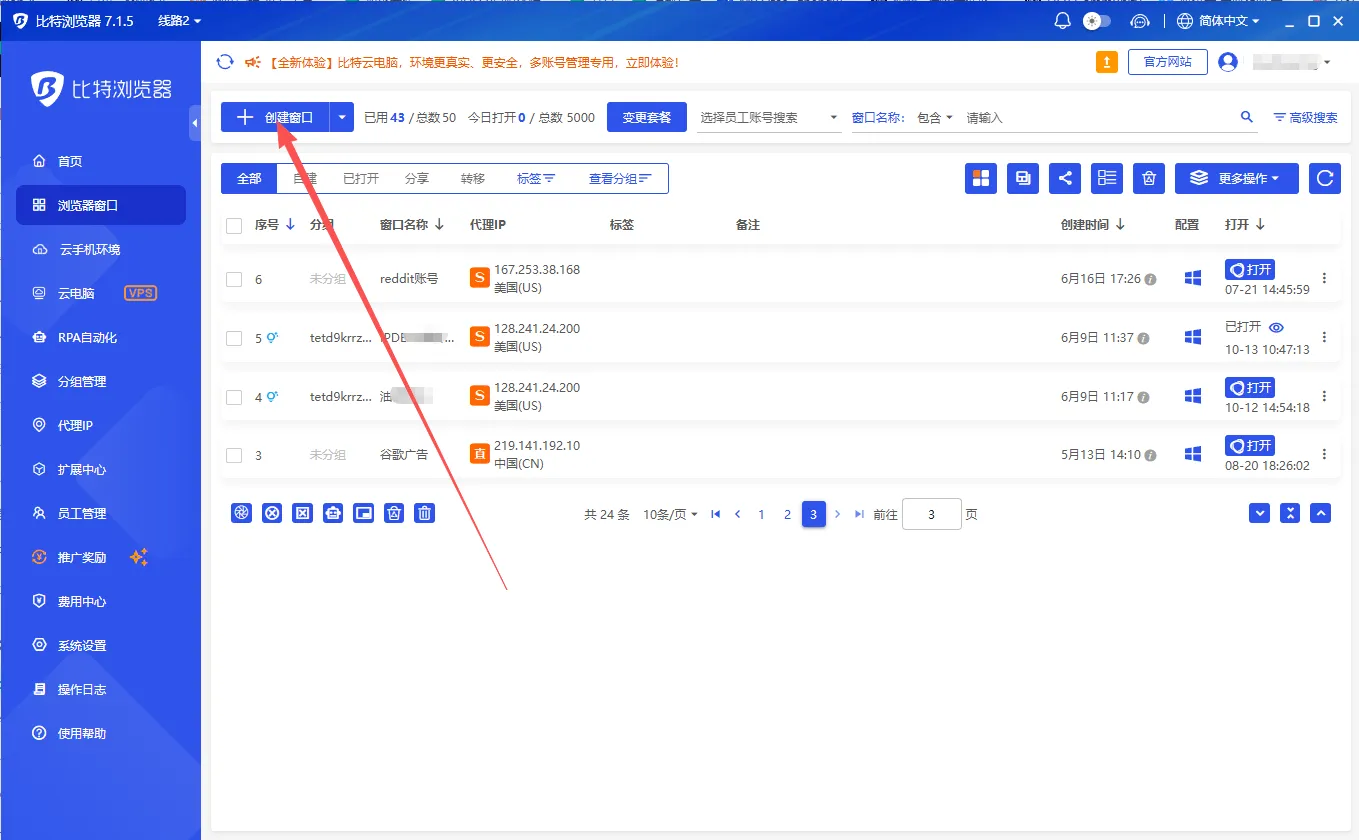Open the 线路2 line dropdown
The image size is (1359, 840).
[180, 21]
